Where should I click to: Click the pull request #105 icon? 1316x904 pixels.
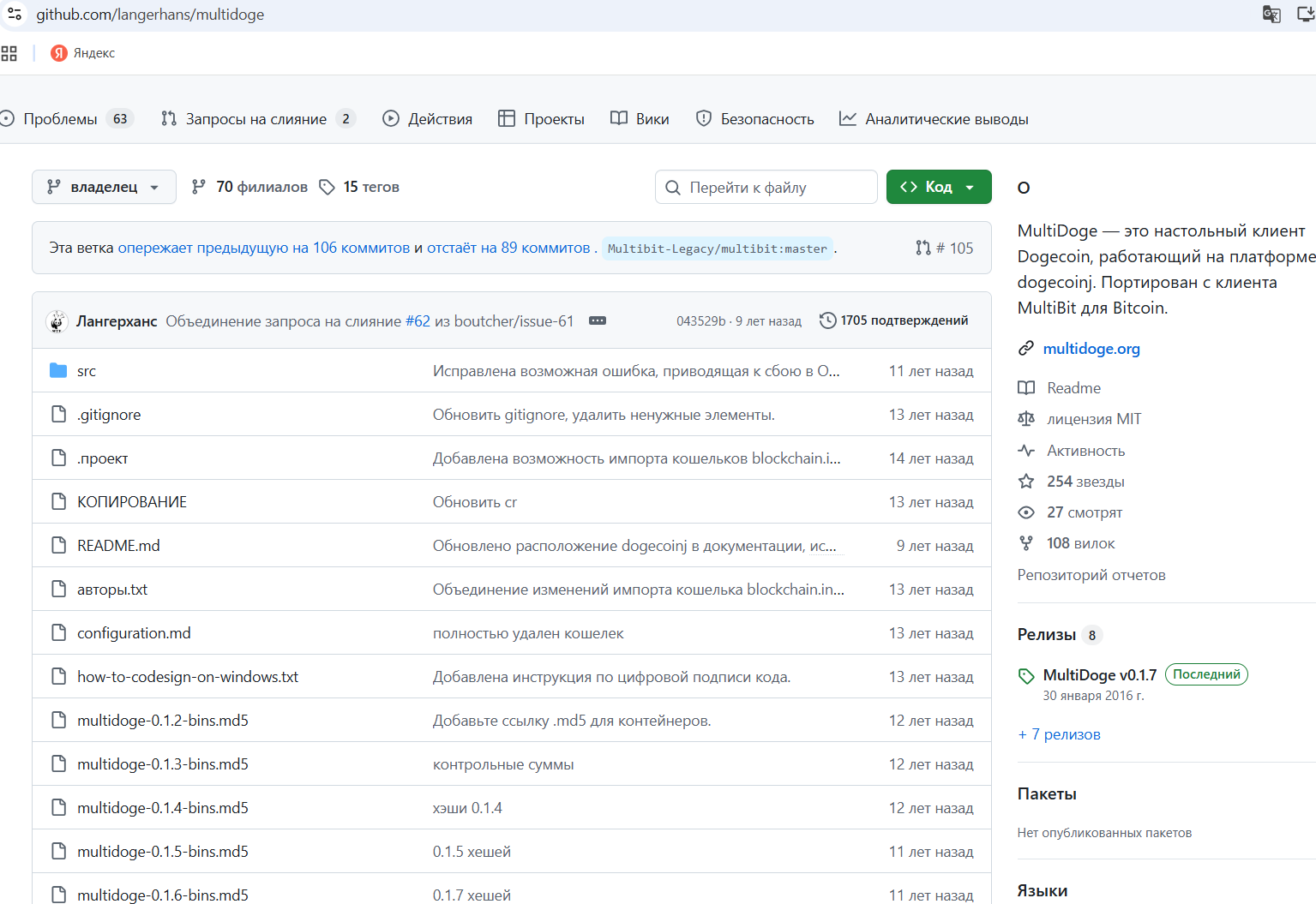pyautogui.click(x=923, y=248)
